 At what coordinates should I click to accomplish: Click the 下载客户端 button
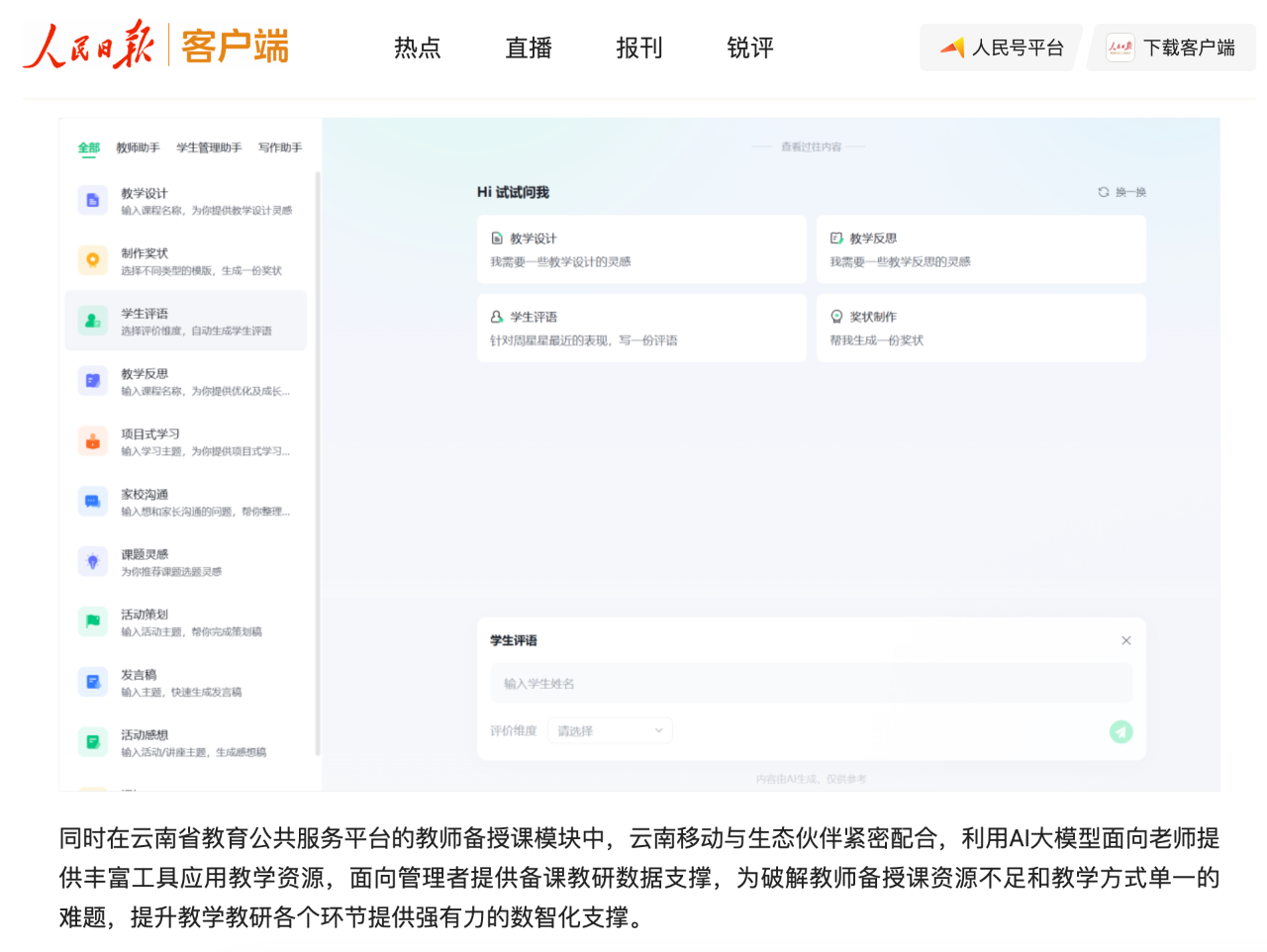[1171, 48]
